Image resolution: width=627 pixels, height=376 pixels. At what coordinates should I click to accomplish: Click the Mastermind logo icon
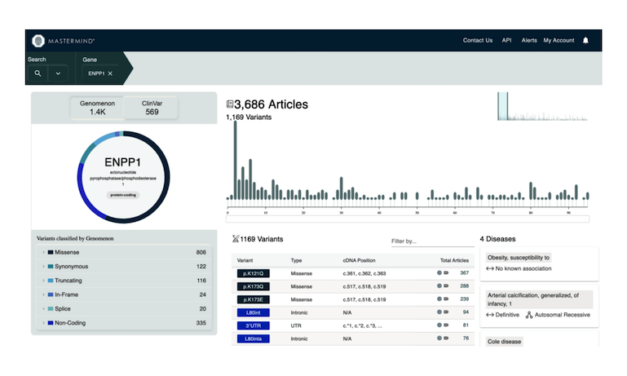(x=38, y=40)
